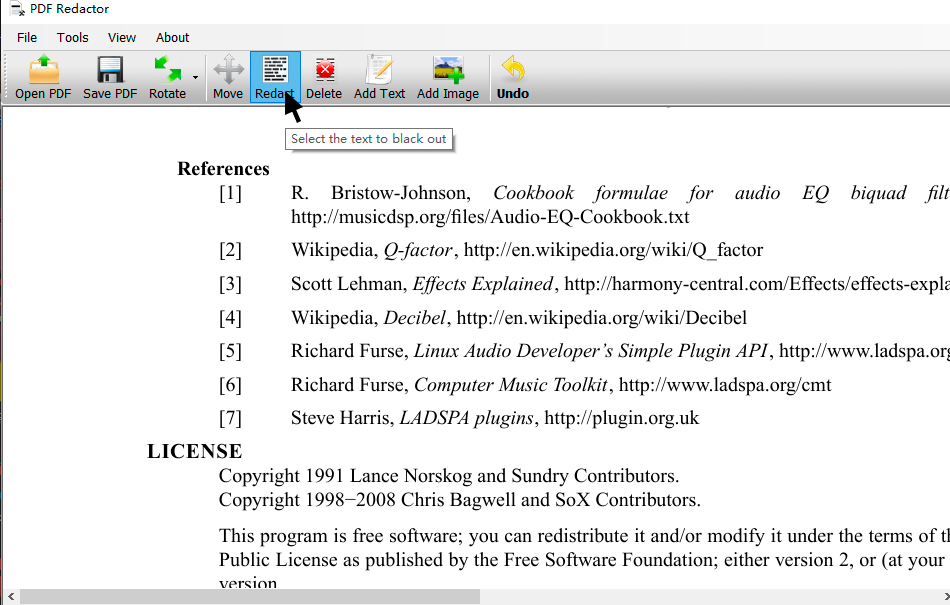This screenshot has width=950, height=605.
Task: Click reference number [1]
Action: tap(230, 193)
